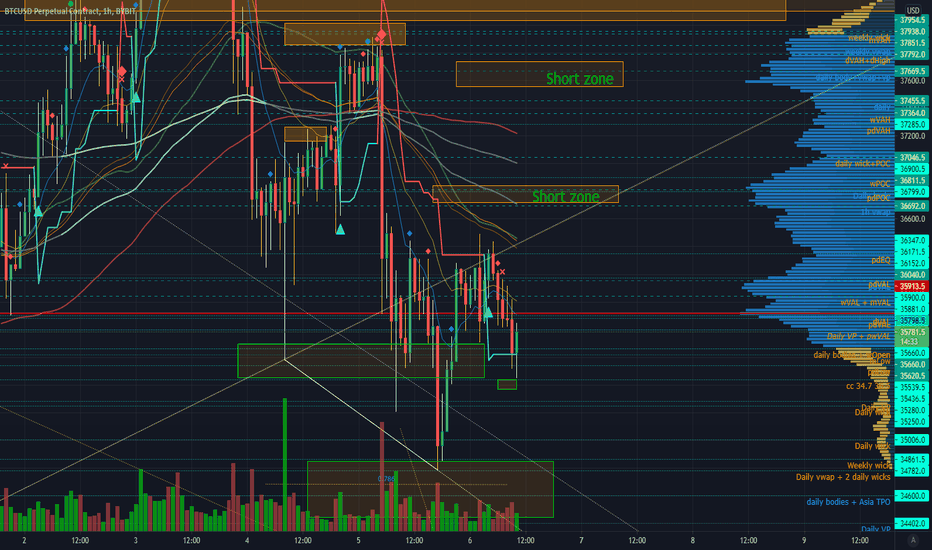Click the 36692.0 price label
Image resolution: width=932 pixels, height=550 pixels.
[x=912, y=206]
